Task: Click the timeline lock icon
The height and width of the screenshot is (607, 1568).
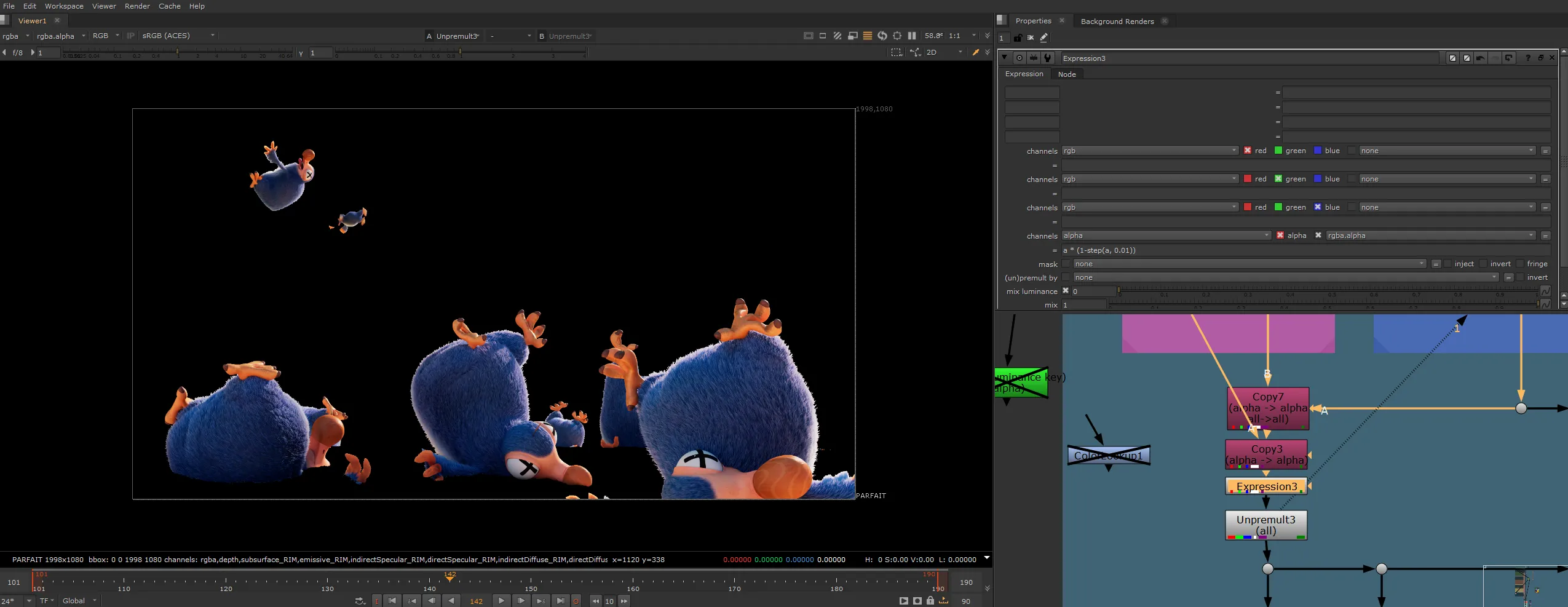Action: pos(930,601)
